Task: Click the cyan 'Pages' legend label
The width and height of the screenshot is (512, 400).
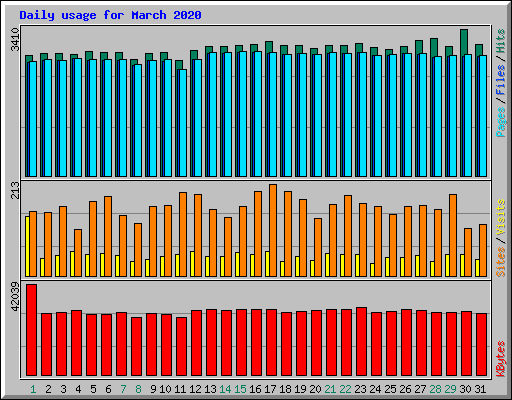Action: 501,122
